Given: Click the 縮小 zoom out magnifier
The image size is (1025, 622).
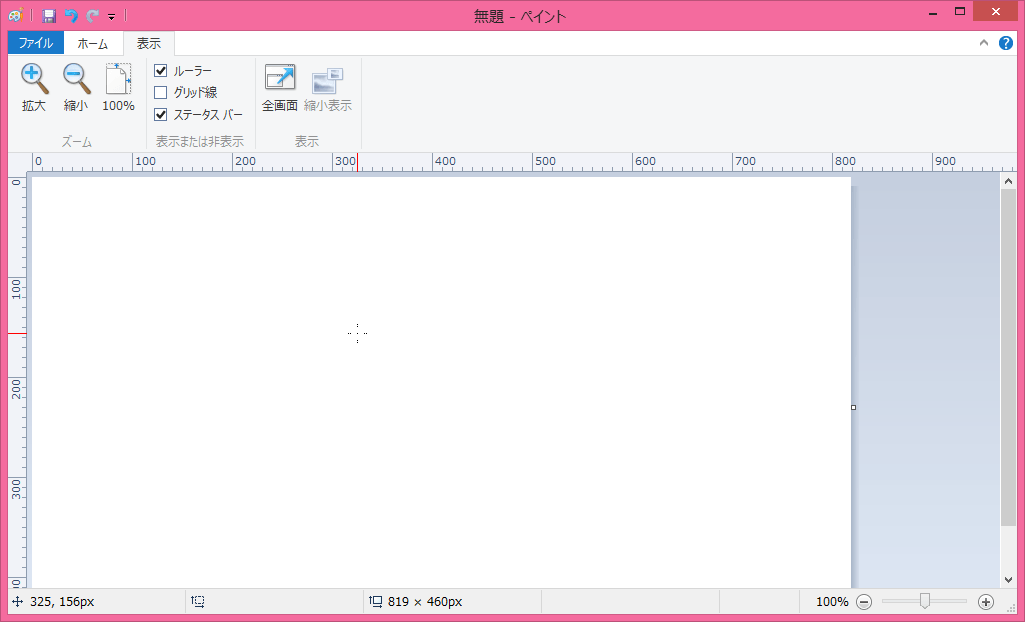Looking at the screenshot, I should (76, 88).
